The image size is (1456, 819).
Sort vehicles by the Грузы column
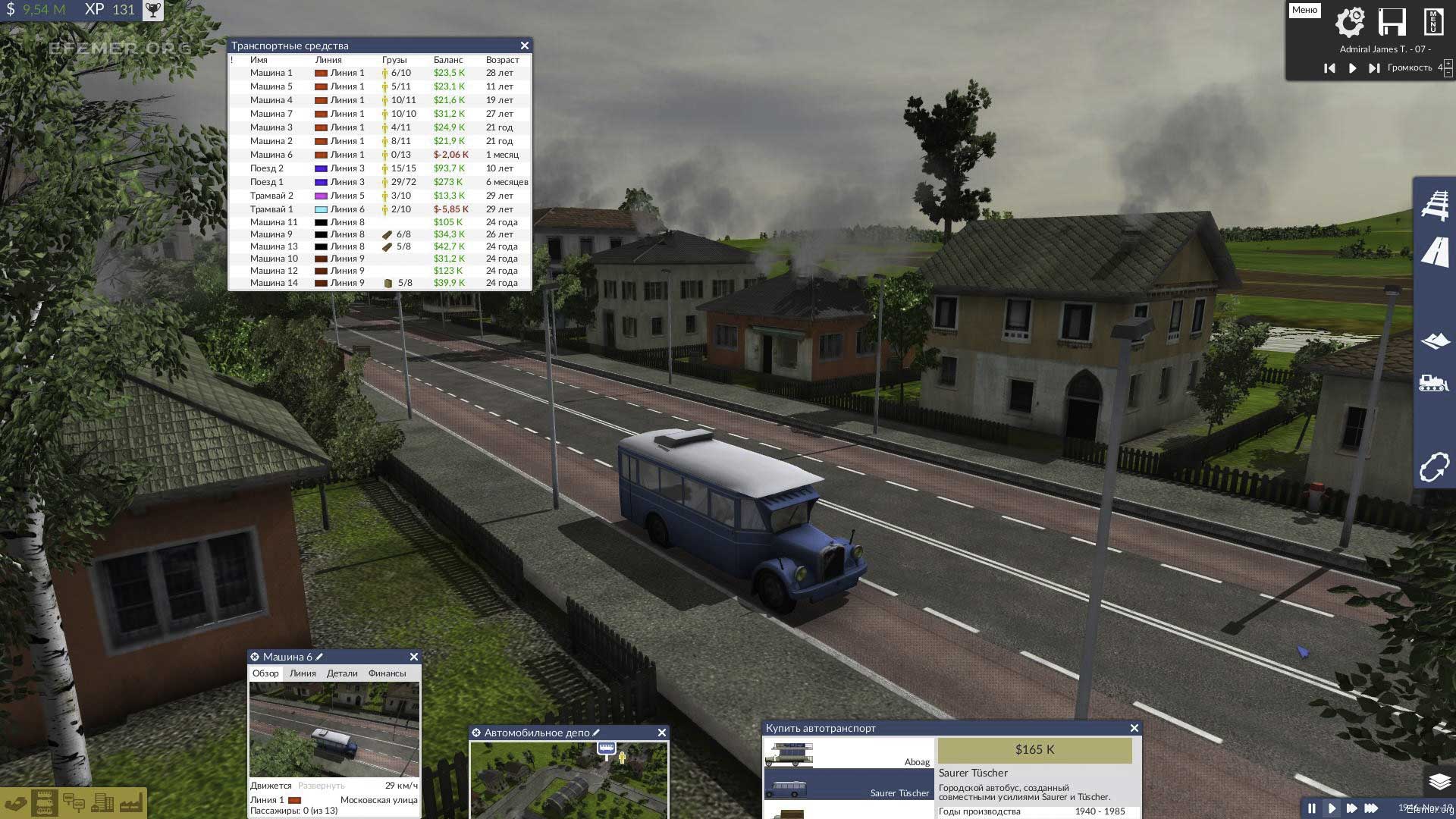394,60
